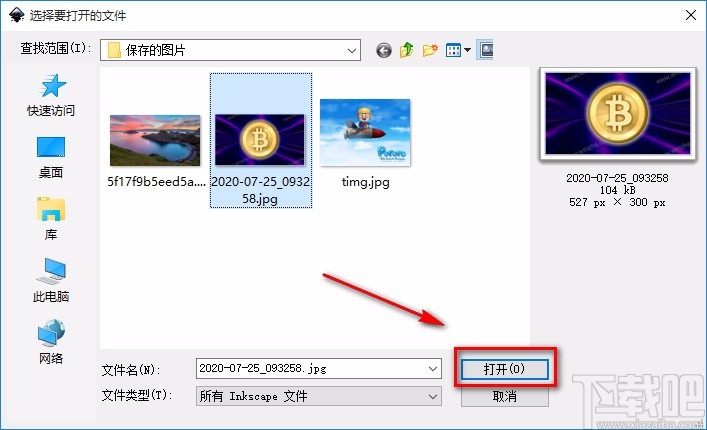Create a new folder

point(430,50)
